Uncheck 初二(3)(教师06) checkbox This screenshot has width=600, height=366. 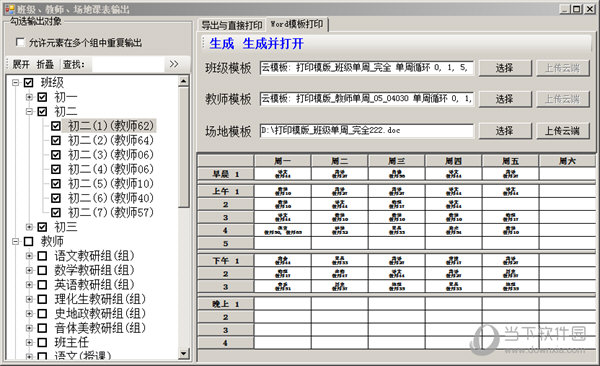pyautogui.click(x=56, y=155)
